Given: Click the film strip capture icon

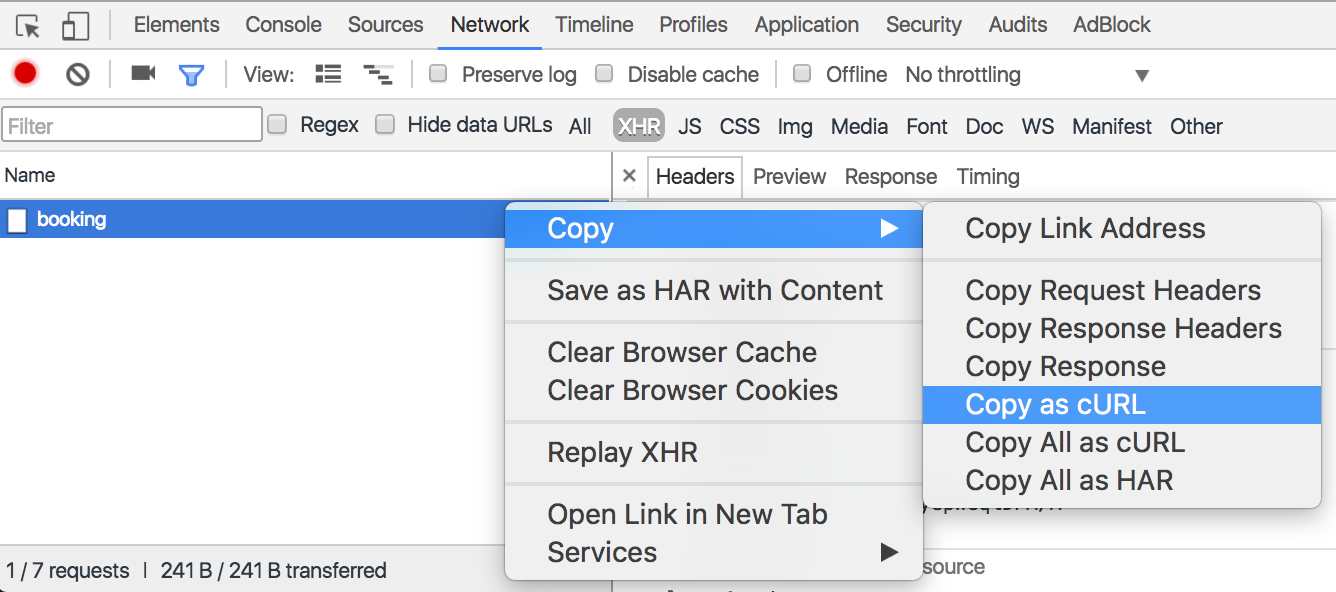Looking at the screenshot, I should click(141, 73).
